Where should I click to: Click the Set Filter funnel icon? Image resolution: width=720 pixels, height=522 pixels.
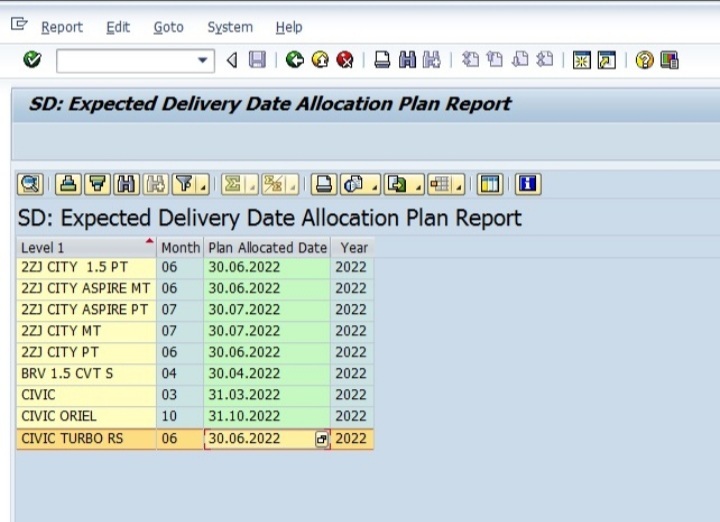(x=185, y=184)
